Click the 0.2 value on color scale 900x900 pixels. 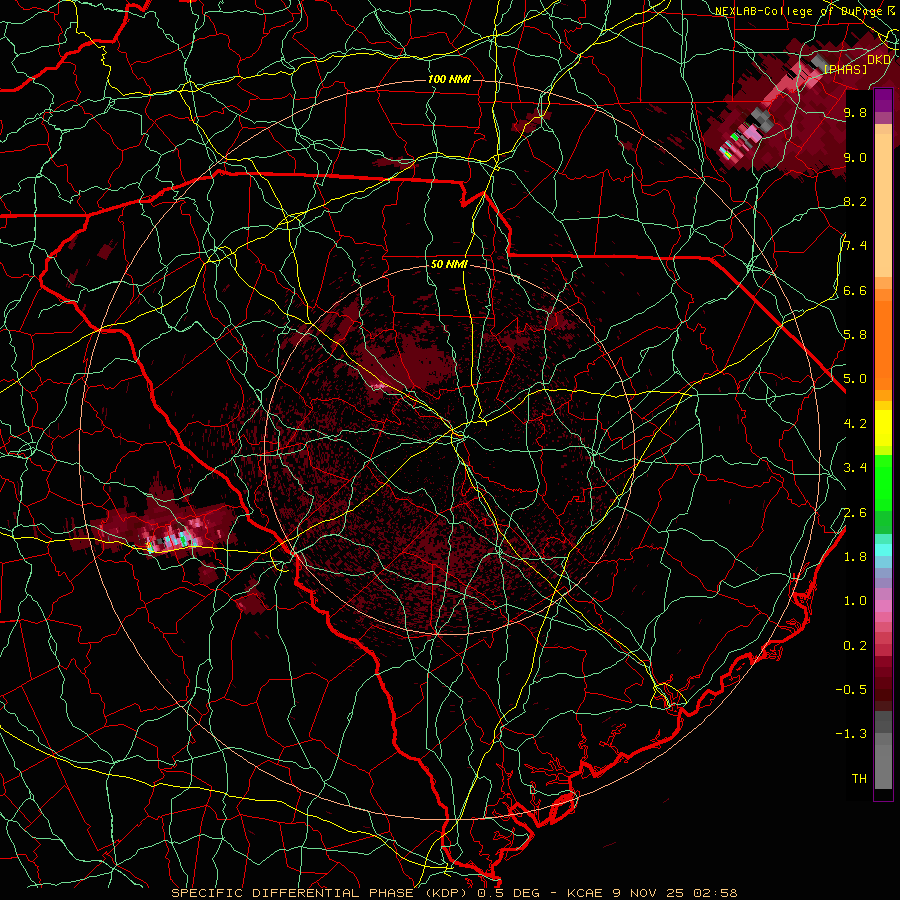855,646
